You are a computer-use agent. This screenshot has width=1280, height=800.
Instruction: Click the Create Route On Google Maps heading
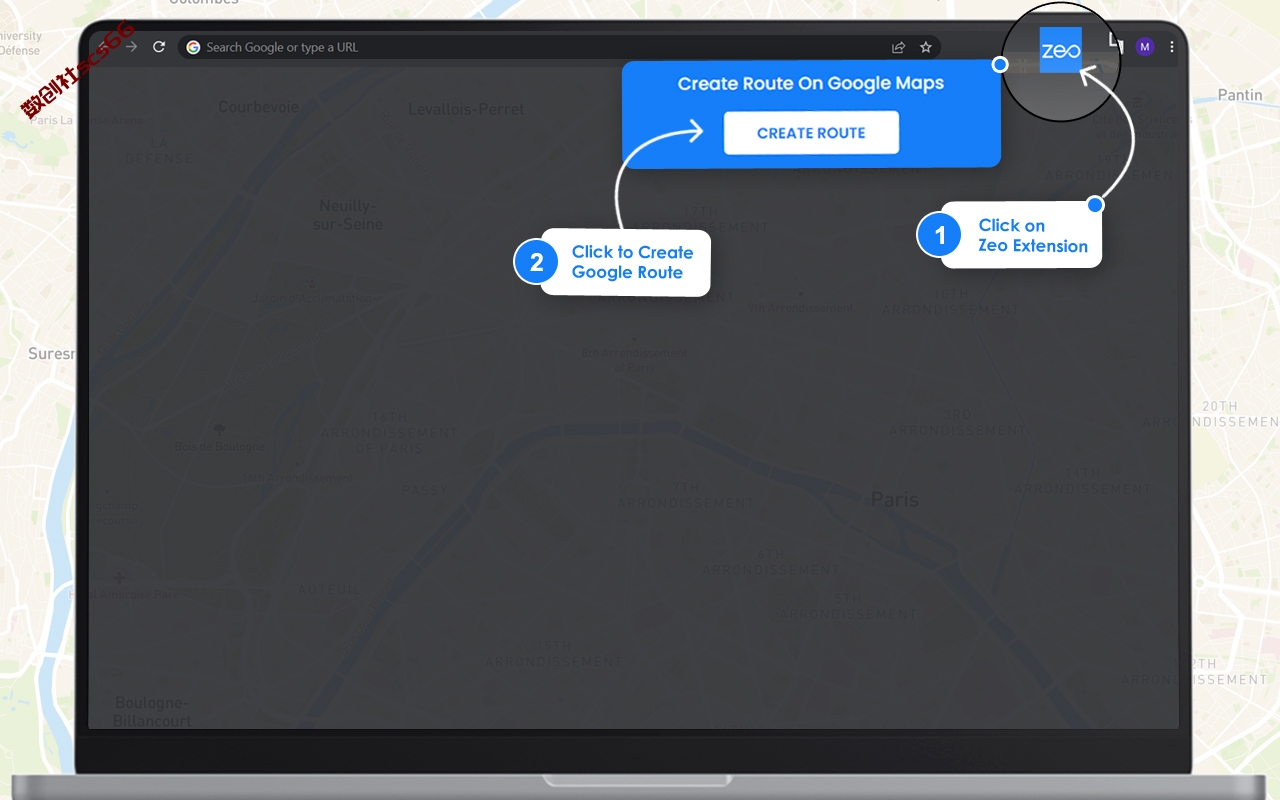coord(811,84)
